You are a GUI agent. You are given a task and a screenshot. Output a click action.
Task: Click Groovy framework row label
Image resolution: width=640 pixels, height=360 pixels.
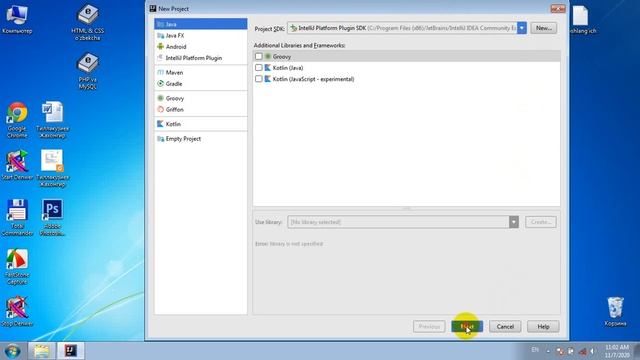282,57
